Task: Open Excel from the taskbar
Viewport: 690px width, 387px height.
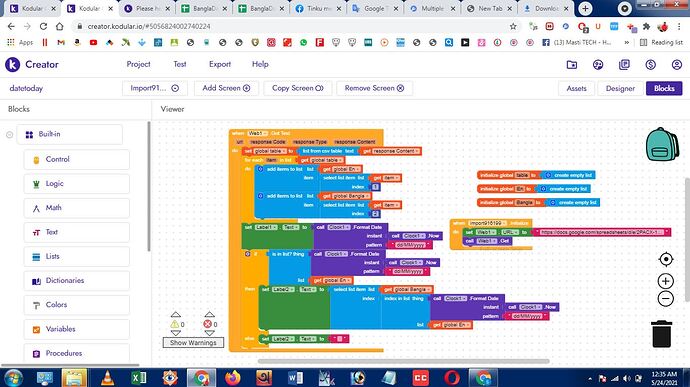Action: (138, 378)
